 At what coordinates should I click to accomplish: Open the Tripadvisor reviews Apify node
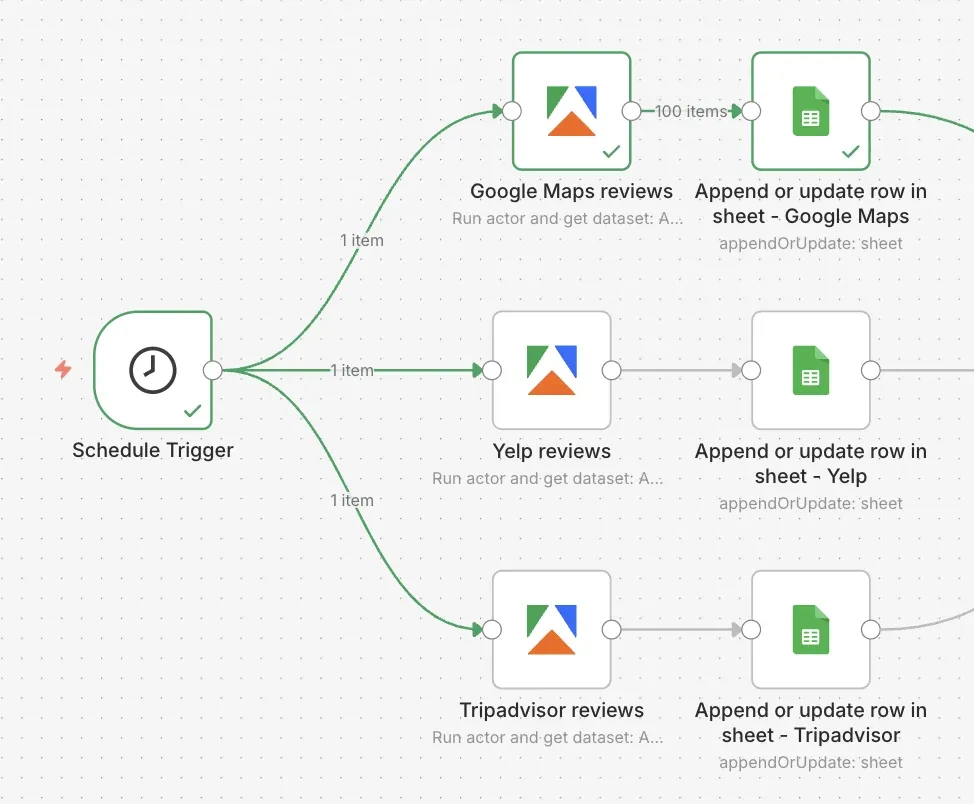tap(552, 629)
